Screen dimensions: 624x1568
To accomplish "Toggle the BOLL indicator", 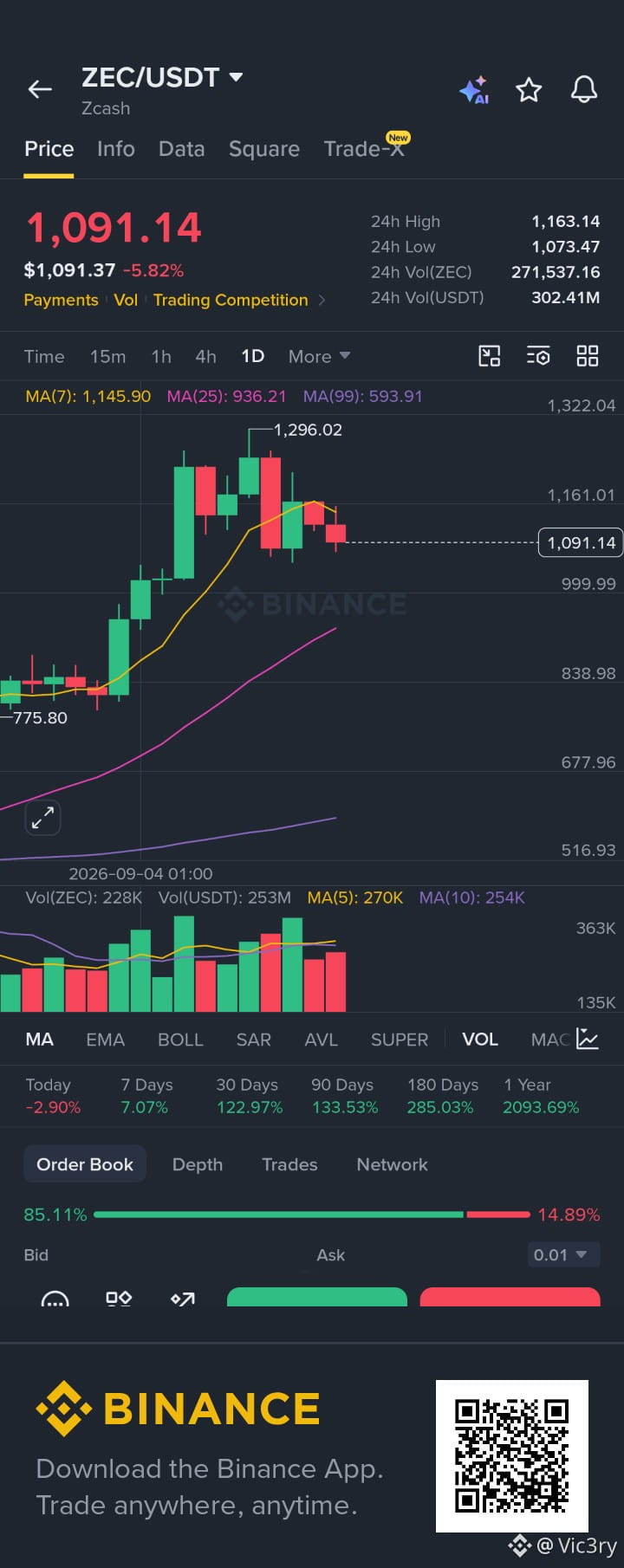I will point(180,1040).
